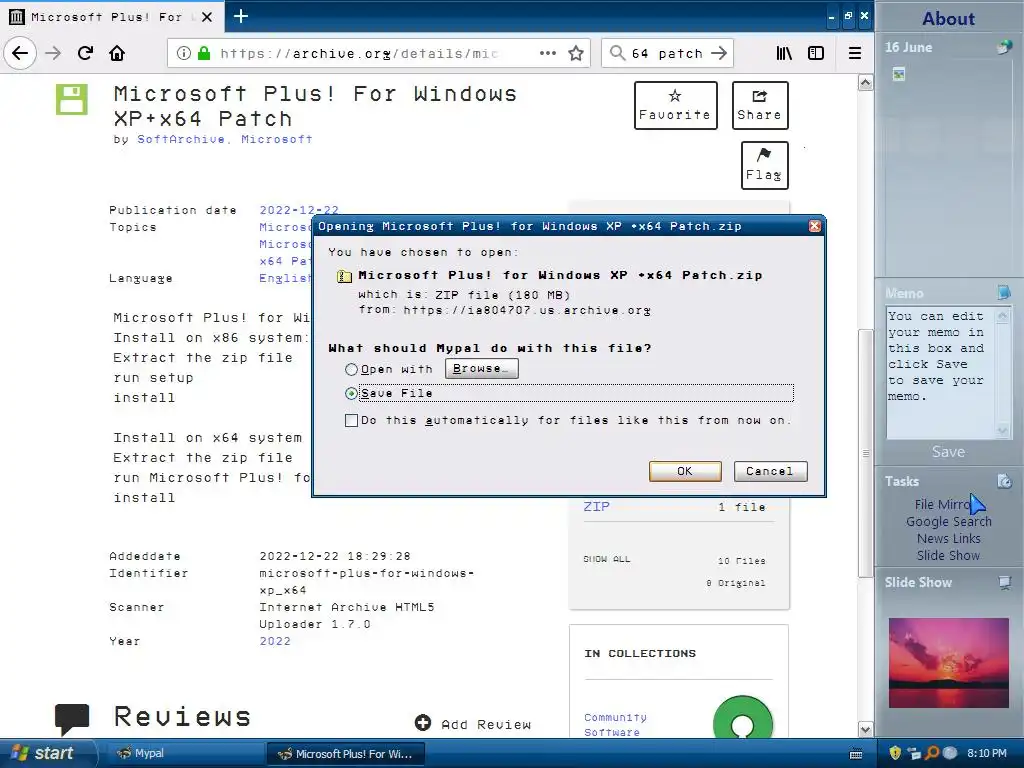Open a new tab with plus icon

pos(240,16)
